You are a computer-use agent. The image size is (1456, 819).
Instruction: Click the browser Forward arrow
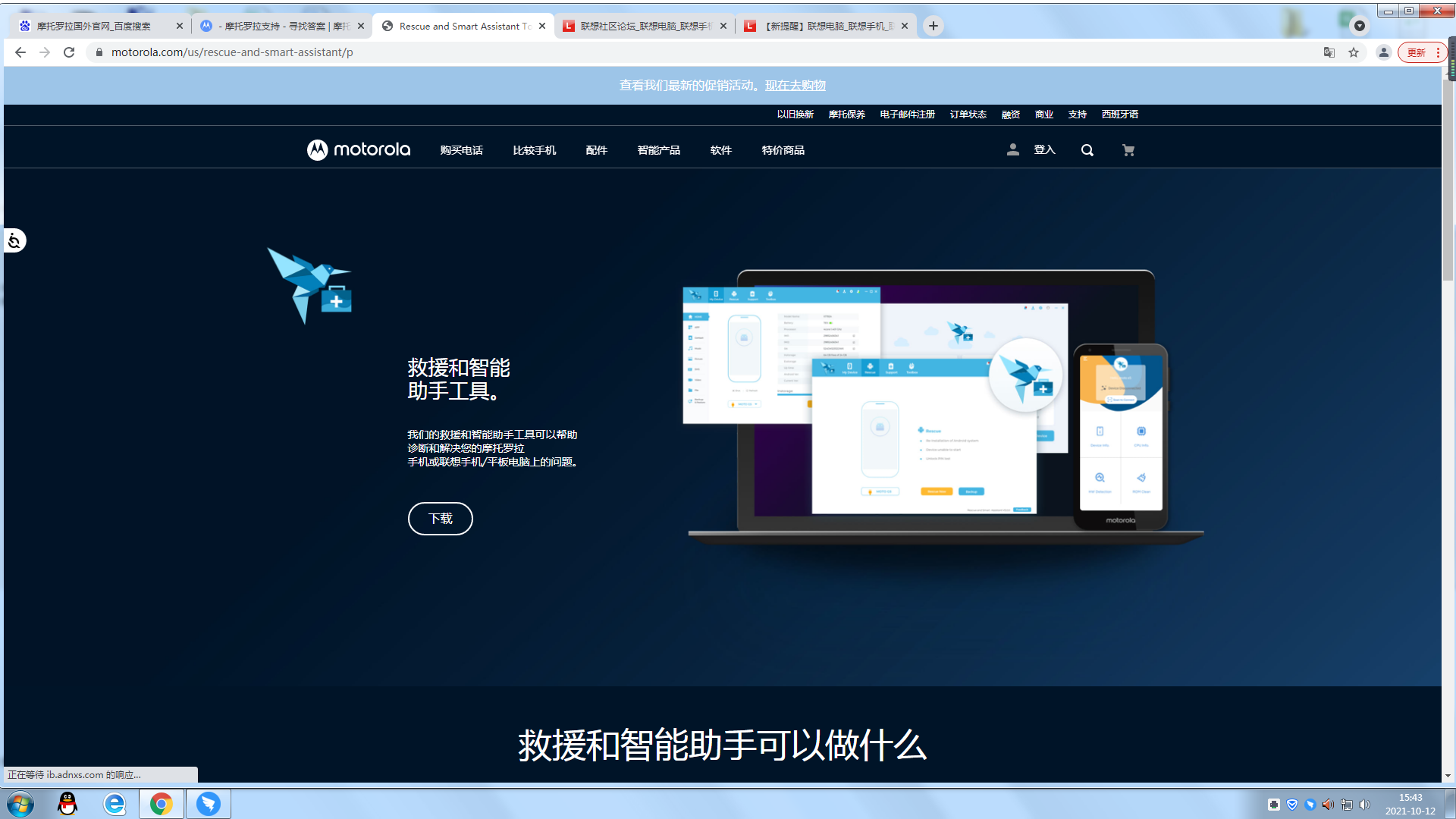point(45,52)
